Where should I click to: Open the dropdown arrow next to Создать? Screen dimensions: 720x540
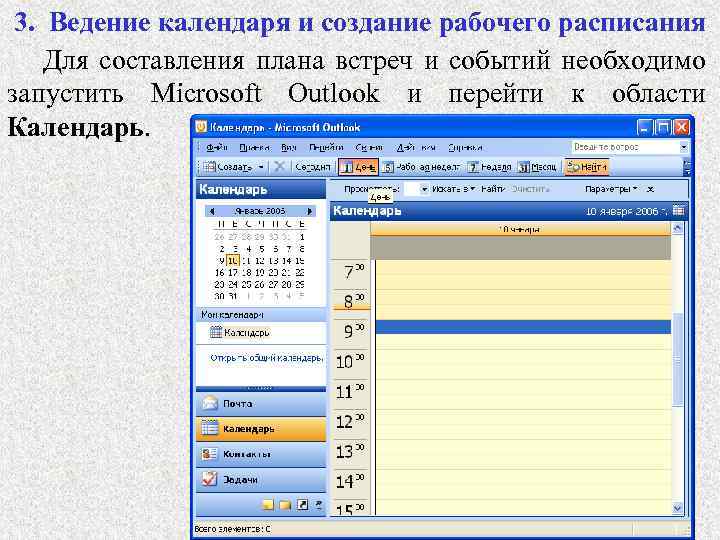[x=261, y=167]
